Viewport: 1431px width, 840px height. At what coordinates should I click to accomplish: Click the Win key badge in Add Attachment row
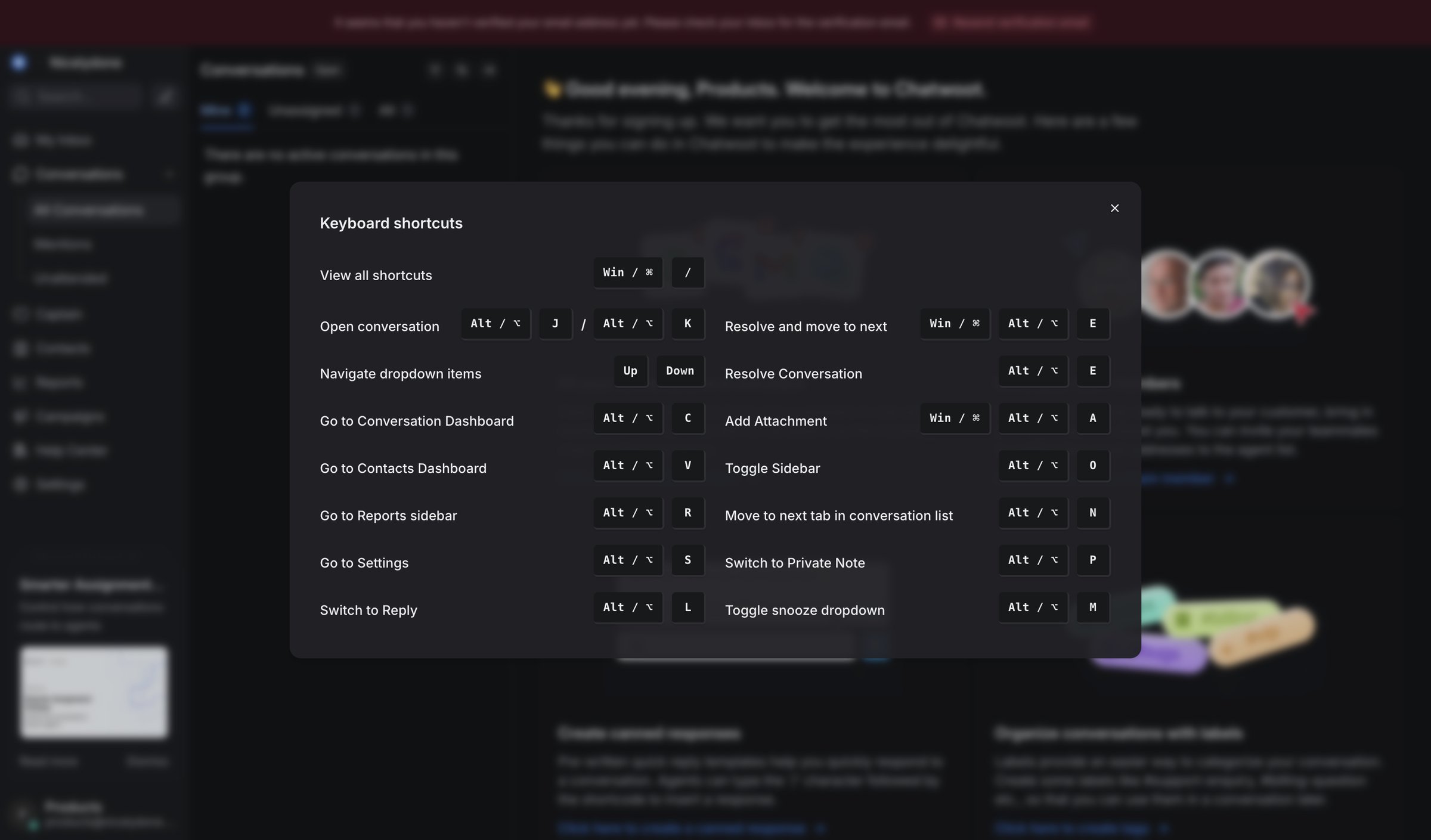point(955,418)
